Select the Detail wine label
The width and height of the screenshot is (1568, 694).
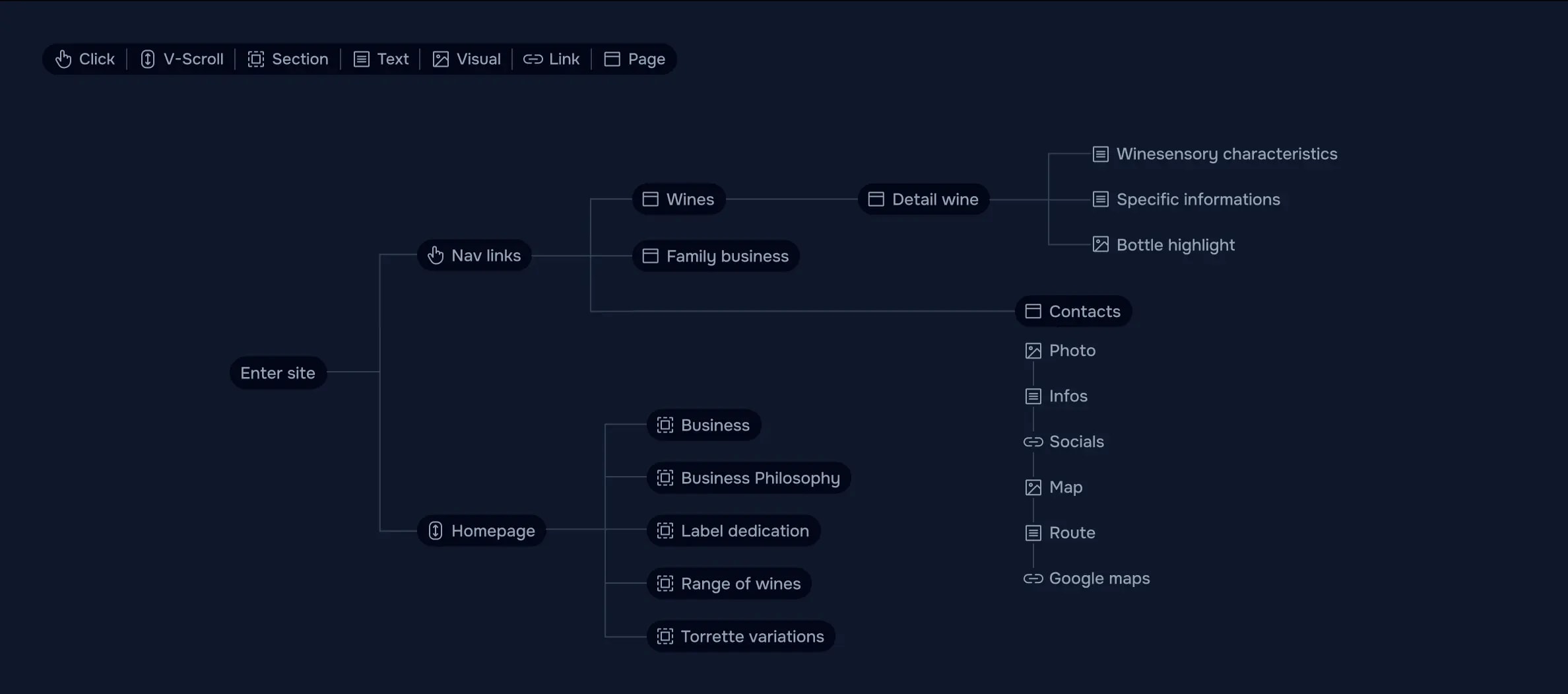tap(935, 199)
